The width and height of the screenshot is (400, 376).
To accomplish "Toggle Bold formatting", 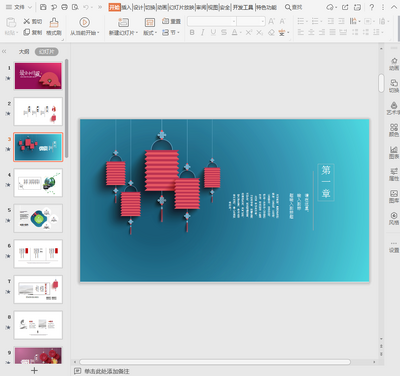I will point(192,32).
